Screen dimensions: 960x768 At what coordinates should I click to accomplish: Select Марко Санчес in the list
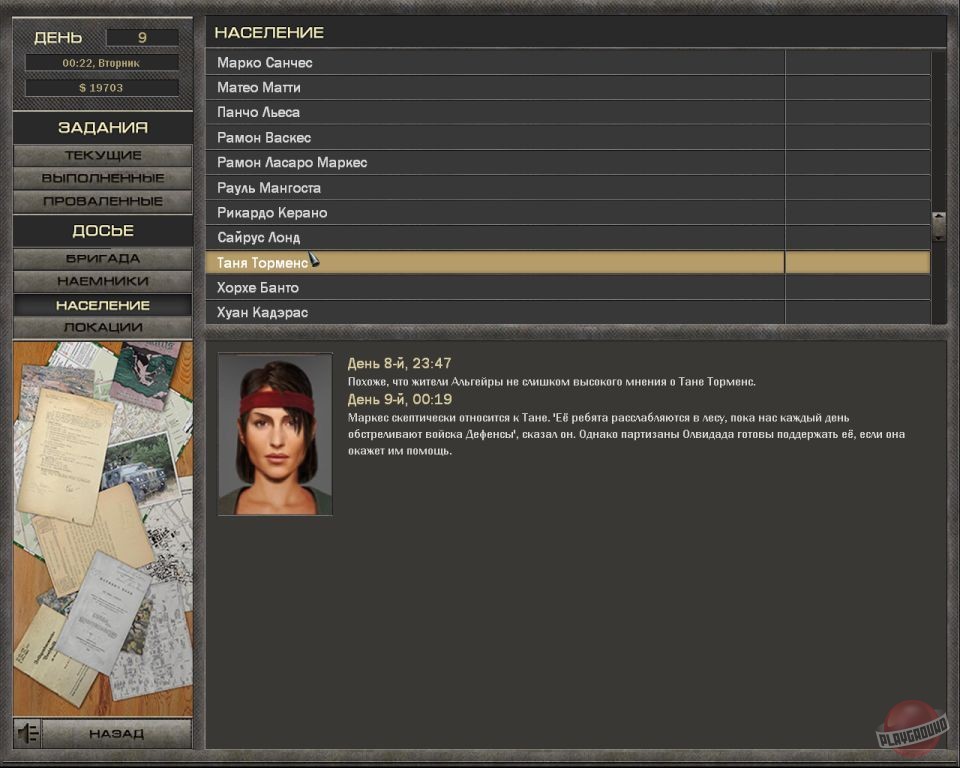(568, 62)
